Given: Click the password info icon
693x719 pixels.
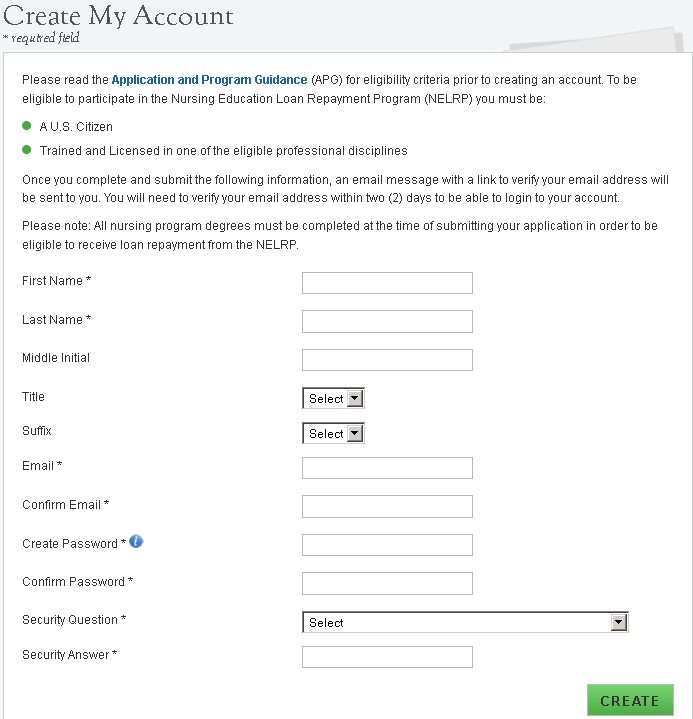Looking at the screenshot, I should [137, 542].
